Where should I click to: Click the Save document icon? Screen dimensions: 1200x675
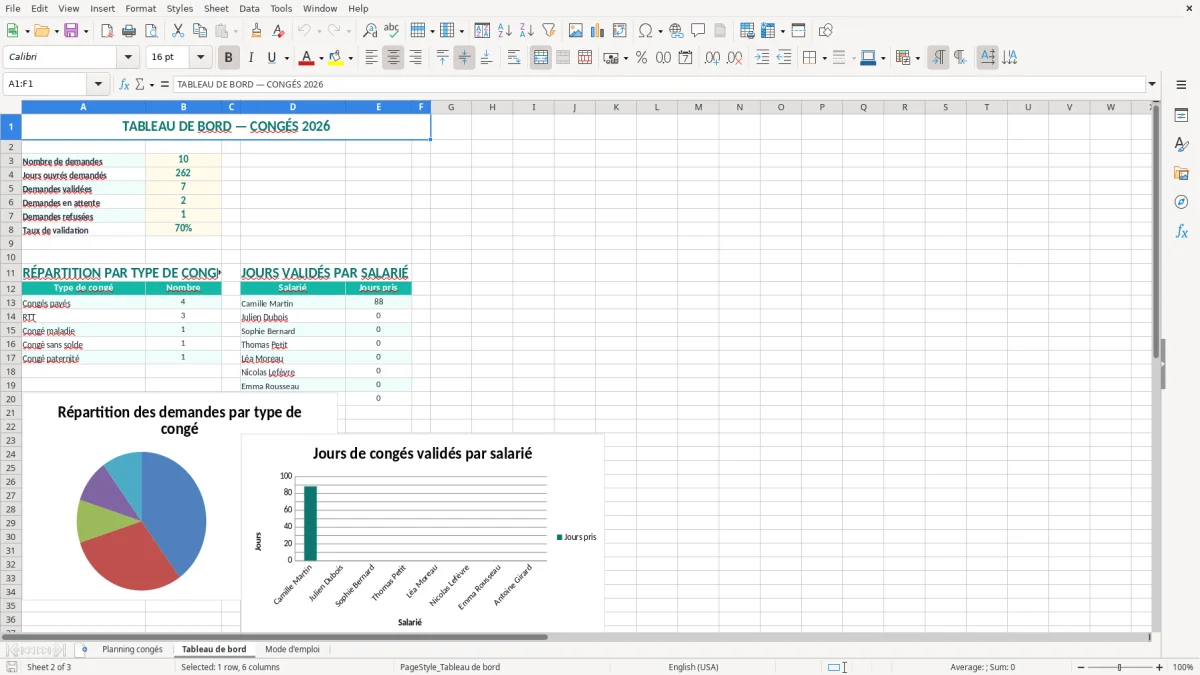click(x=71, y=30)
